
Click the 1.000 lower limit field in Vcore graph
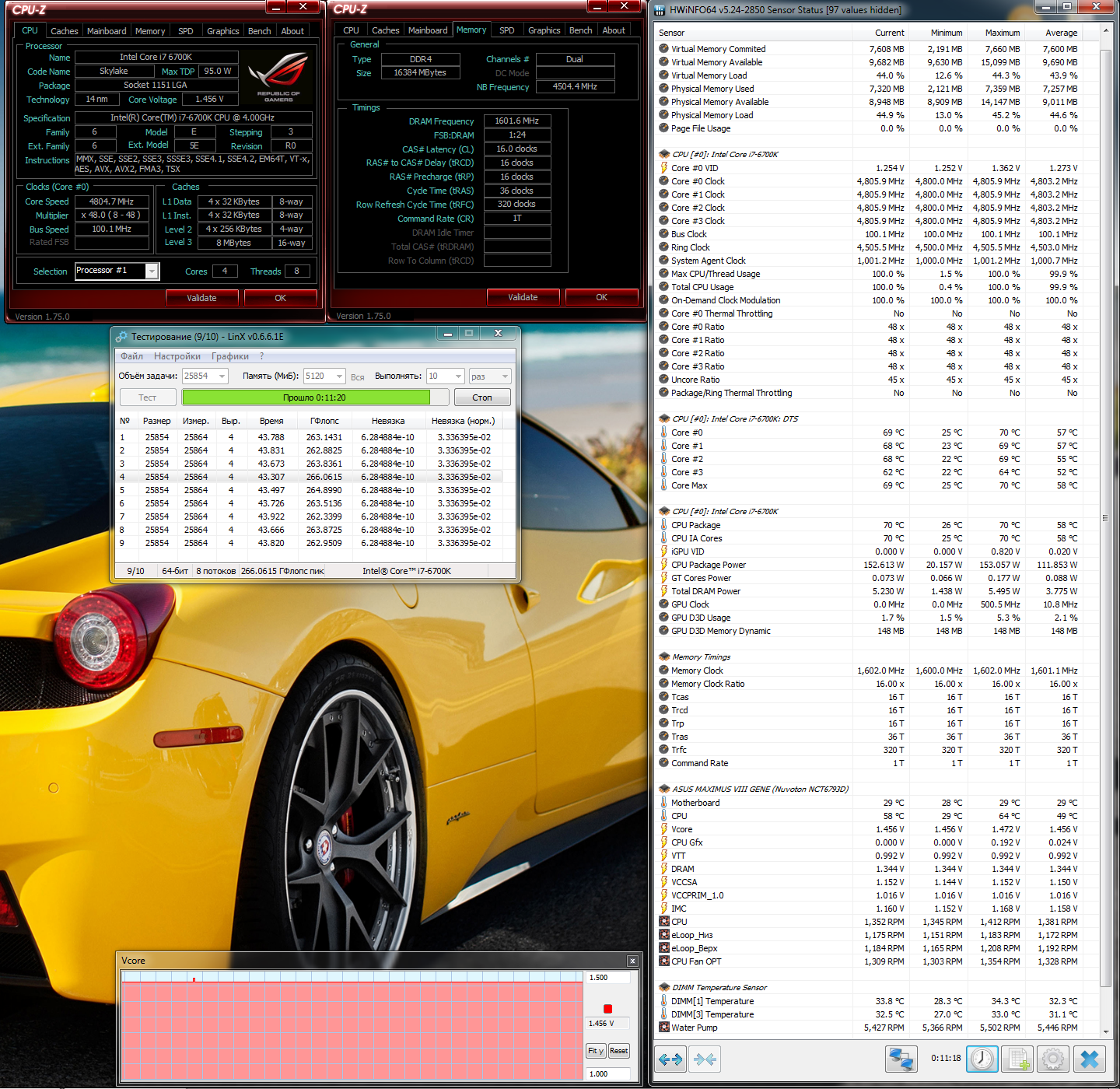click(607, 1074)
